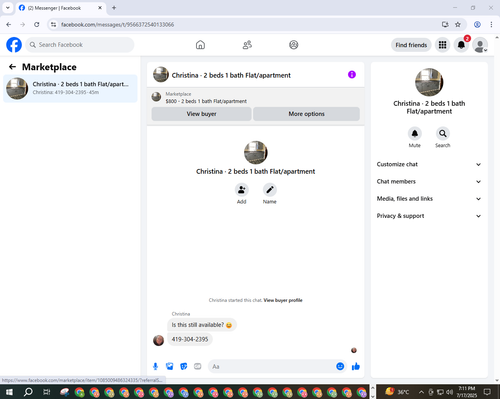Viewport: 500px width, 399px height.
Task: Close the Messenger | Facebook tab
Action: (100, 8)
